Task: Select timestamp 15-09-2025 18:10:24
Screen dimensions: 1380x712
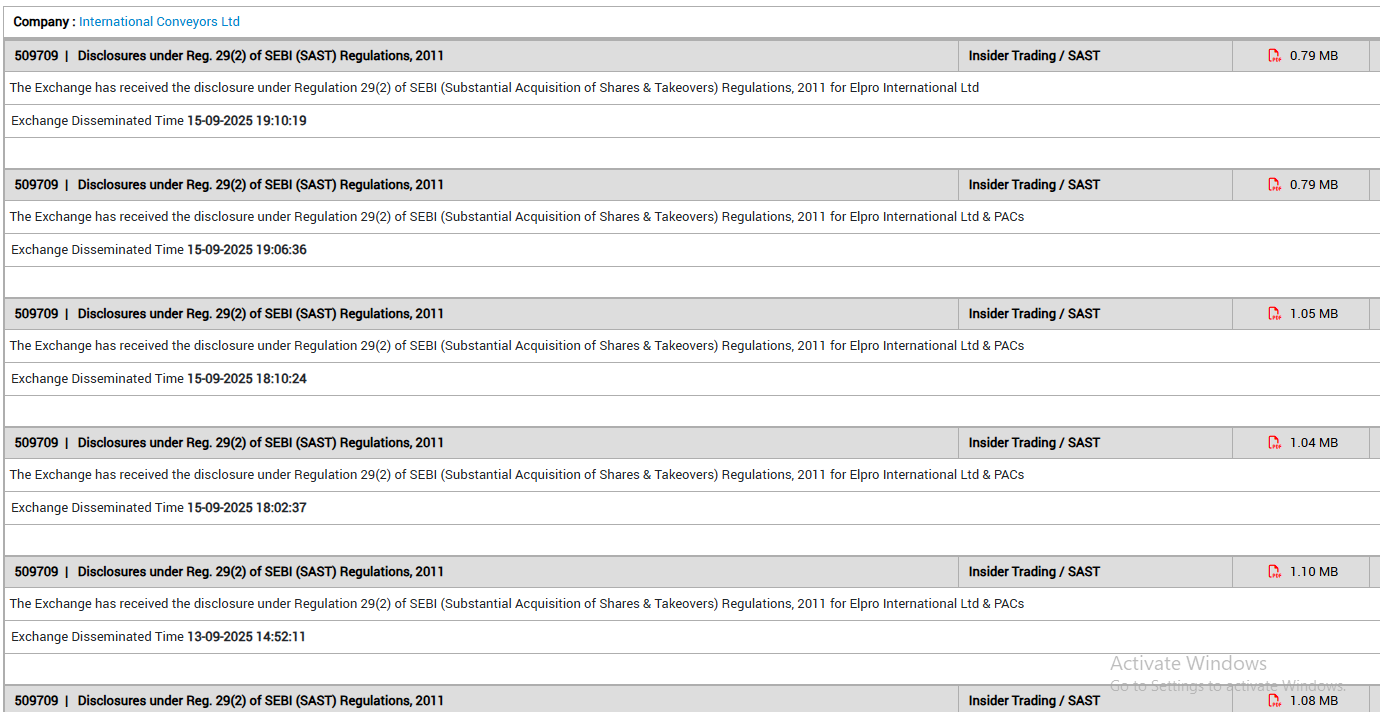Action: click(247, 379)
